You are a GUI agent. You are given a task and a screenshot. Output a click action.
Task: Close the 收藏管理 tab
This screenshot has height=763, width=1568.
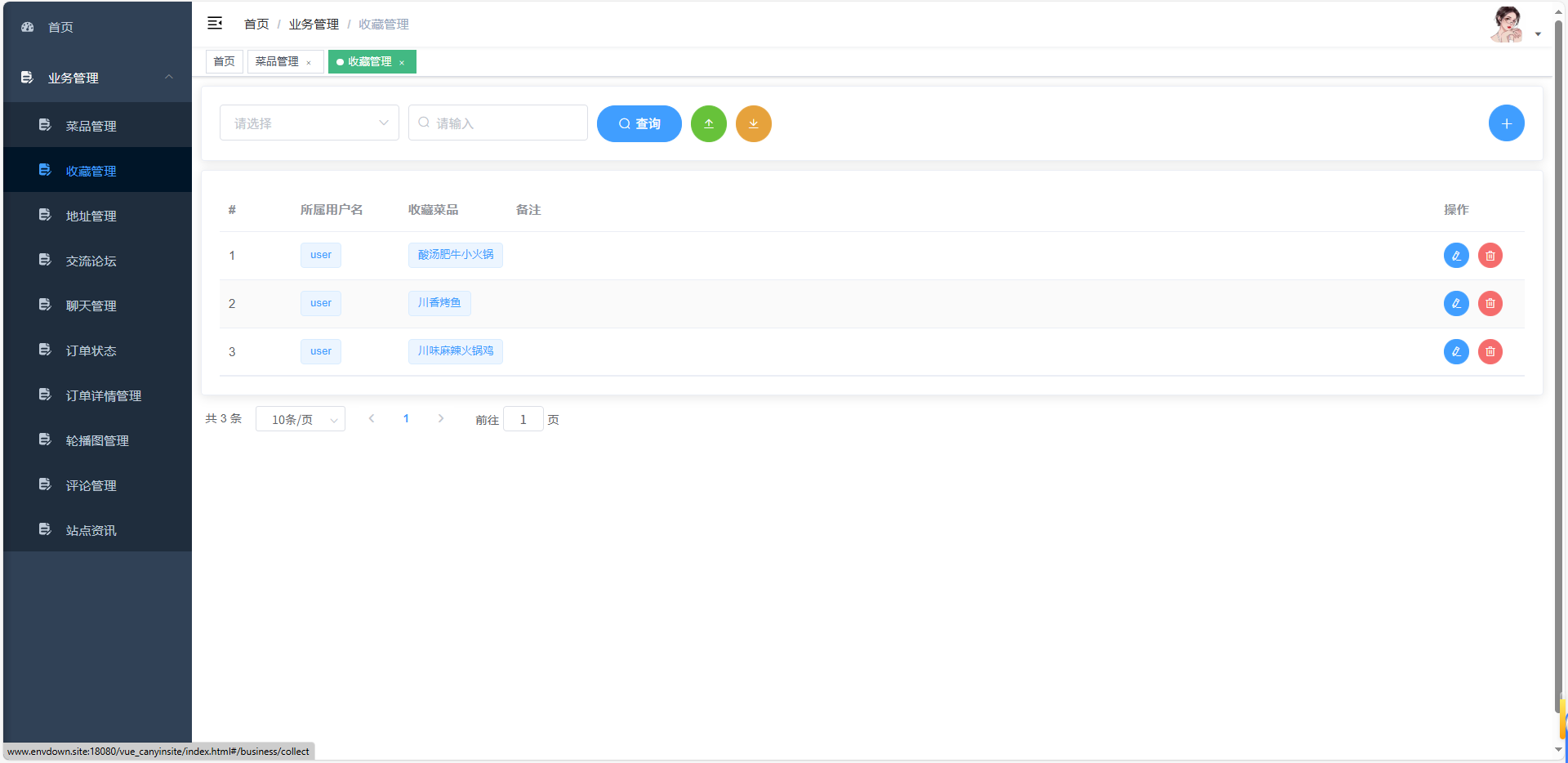tap(402, 61)
